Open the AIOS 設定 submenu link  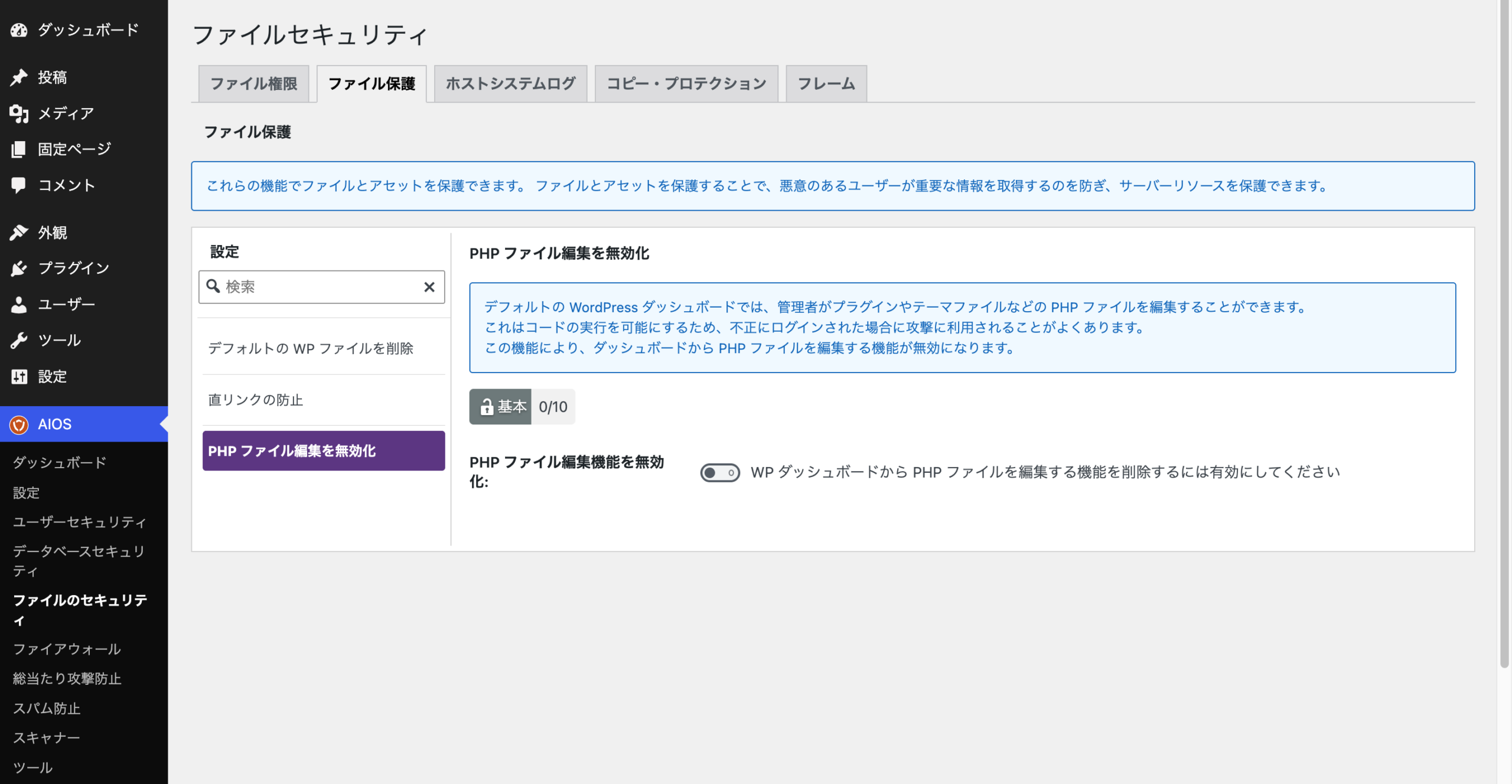click(26, 492)
